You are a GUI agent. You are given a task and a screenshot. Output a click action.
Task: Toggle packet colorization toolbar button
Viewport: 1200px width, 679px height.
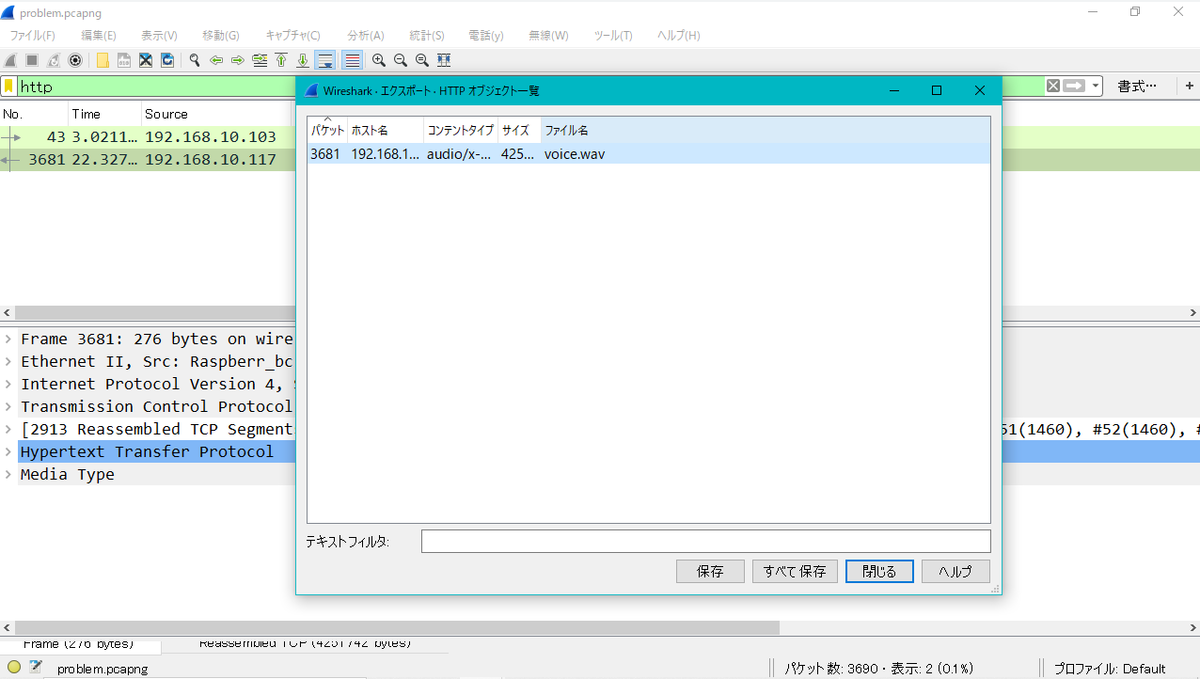[x=352, y=60]
